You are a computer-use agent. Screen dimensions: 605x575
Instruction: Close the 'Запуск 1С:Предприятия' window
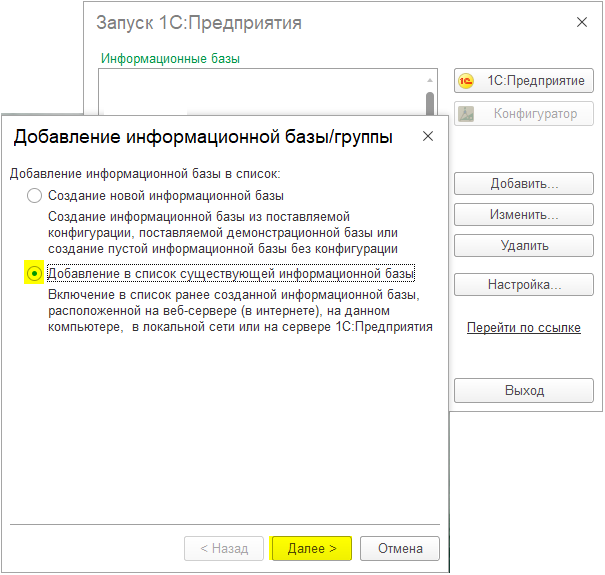click(x=582, y=22)
